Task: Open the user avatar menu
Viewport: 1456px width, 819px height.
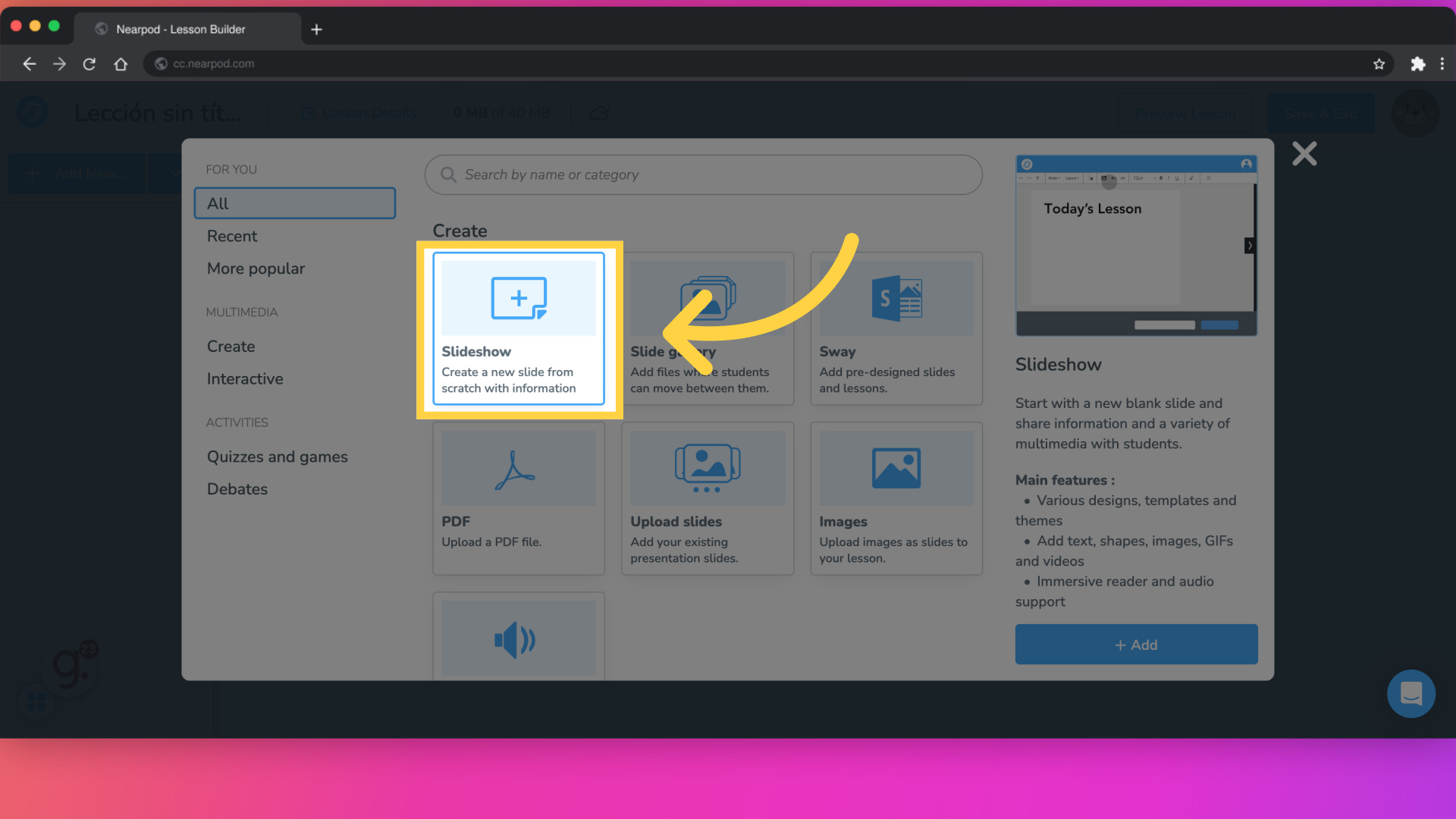Action: click(x=1415, y=113)
